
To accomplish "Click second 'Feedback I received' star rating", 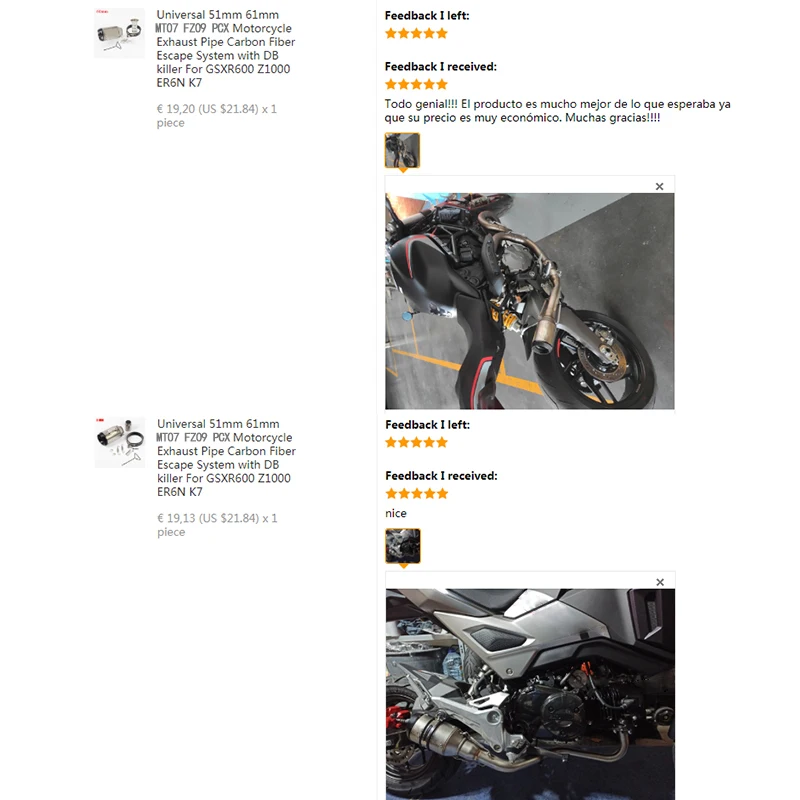I will pyautogui.click(x=417, y=493).
